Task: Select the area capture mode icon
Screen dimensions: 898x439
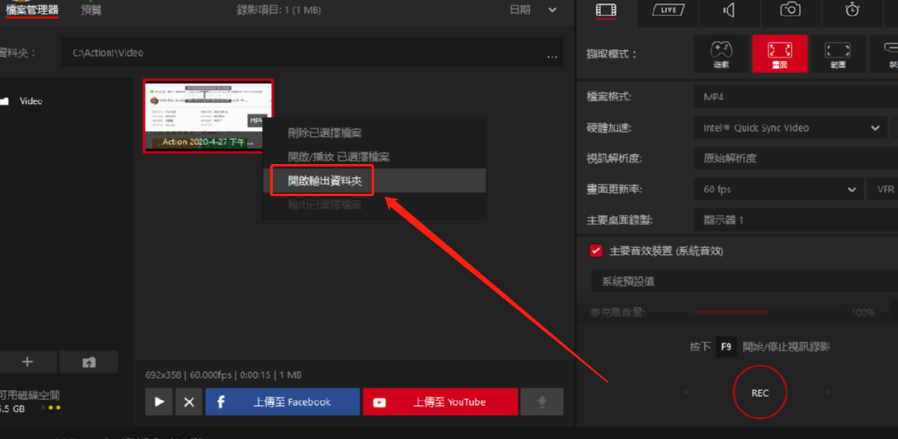Action: 837,54
